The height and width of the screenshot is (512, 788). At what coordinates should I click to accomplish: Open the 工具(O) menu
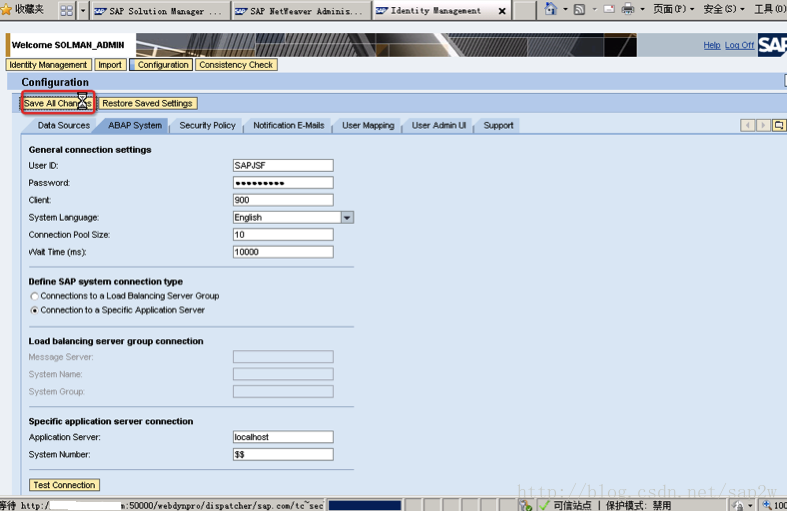pyautogui.click(x=770, y=9)
